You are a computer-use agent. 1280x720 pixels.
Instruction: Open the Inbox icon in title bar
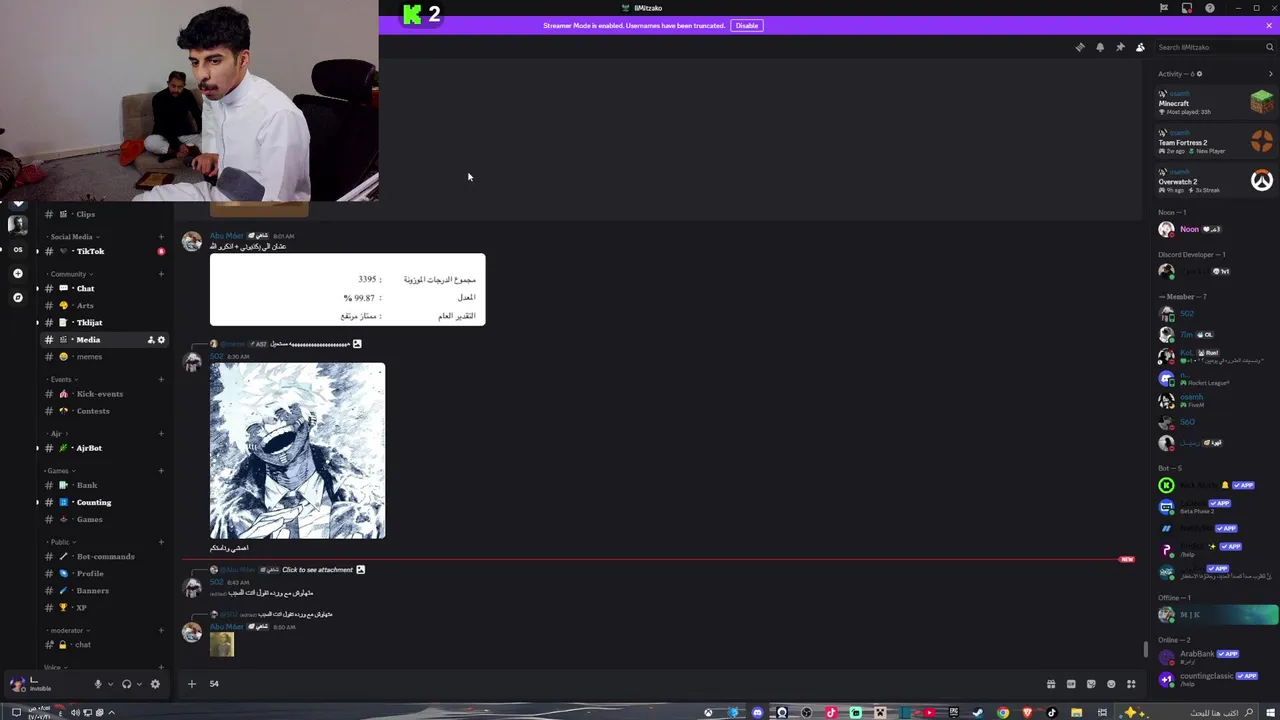coord(1187,8)
